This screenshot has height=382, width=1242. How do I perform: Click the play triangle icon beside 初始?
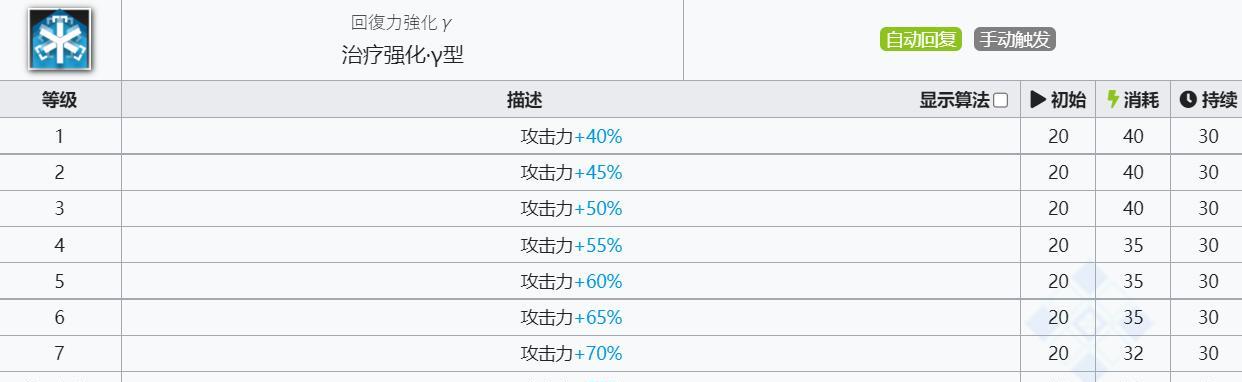pyautogui.click(x=1037, y=100)
